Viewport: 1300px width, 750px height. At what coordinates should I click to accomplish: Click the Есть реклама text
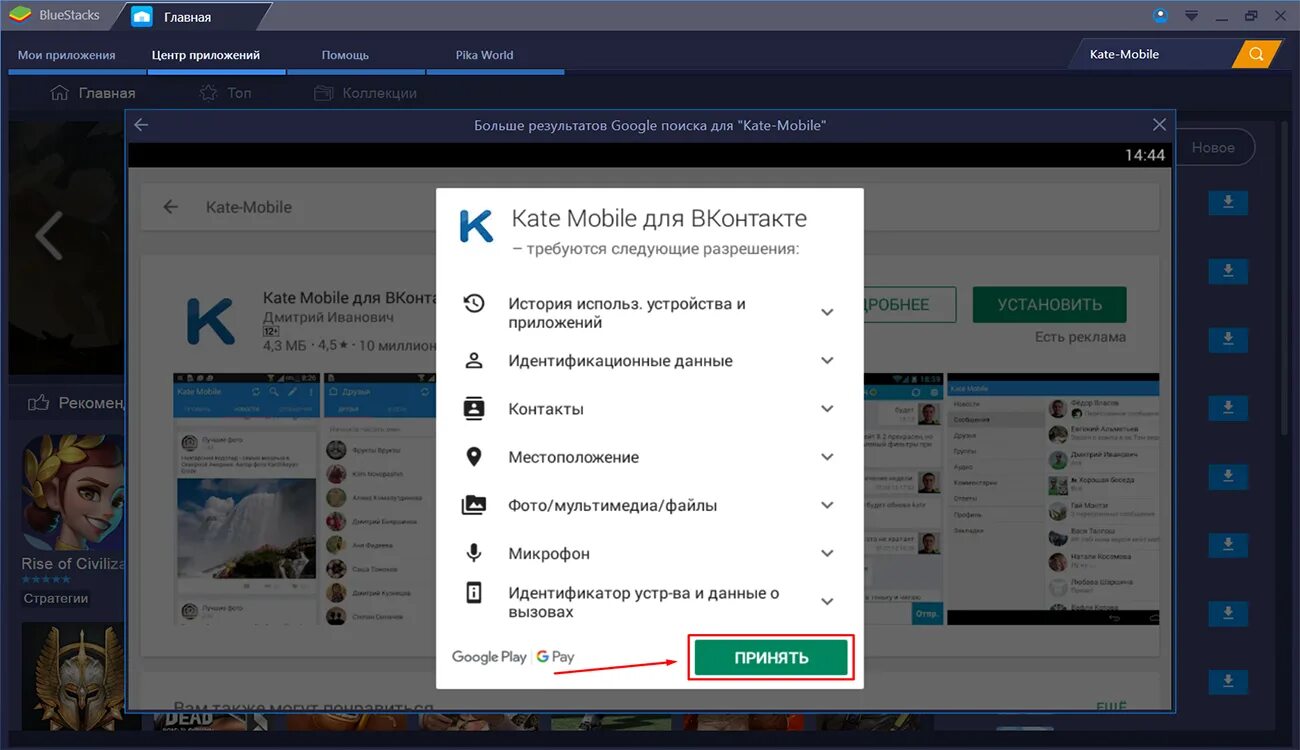[x=1080, y=337]
